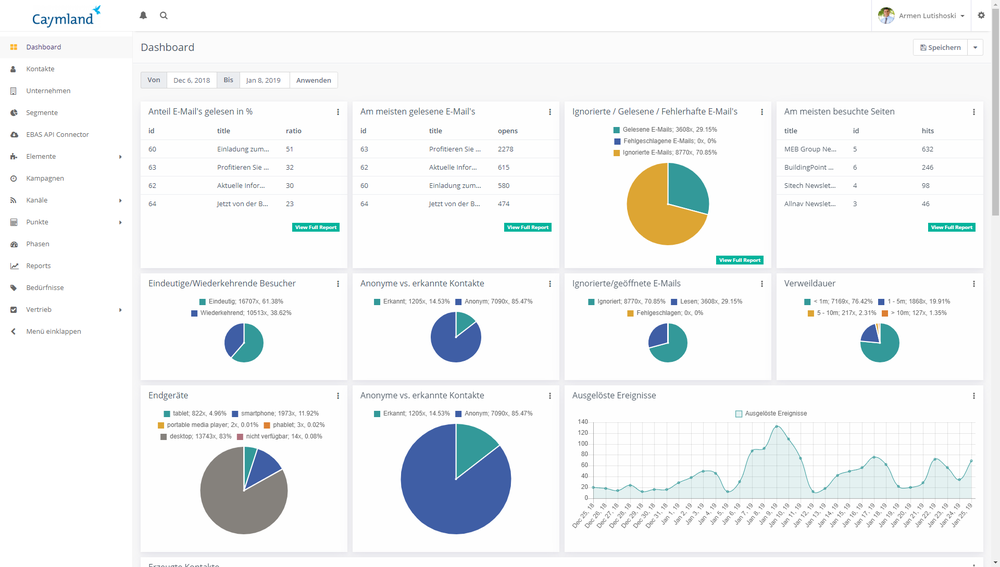Go to Kontakte in sidebar

pyautogui.click(x=40, y=69)
